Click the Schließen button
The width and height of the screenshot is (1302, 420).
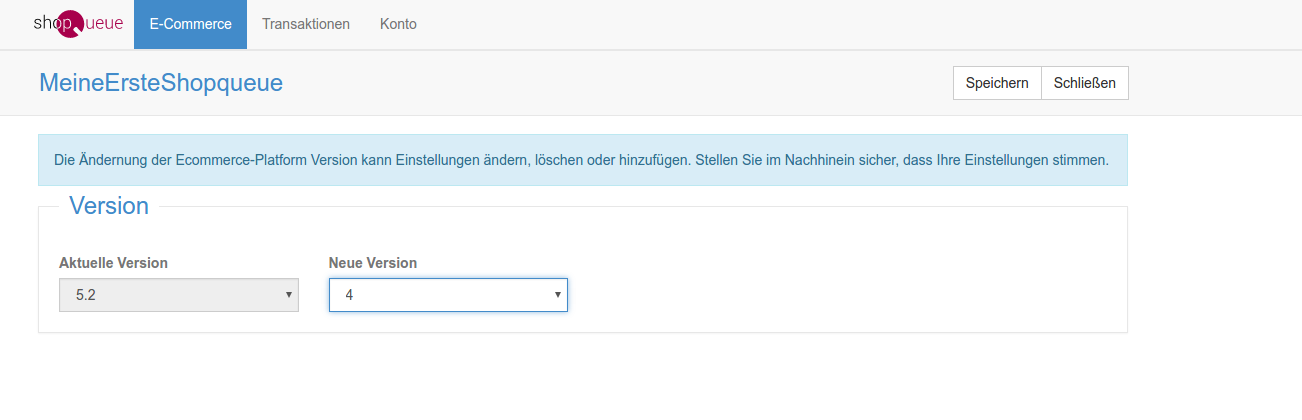click(x=1085, y=83)
